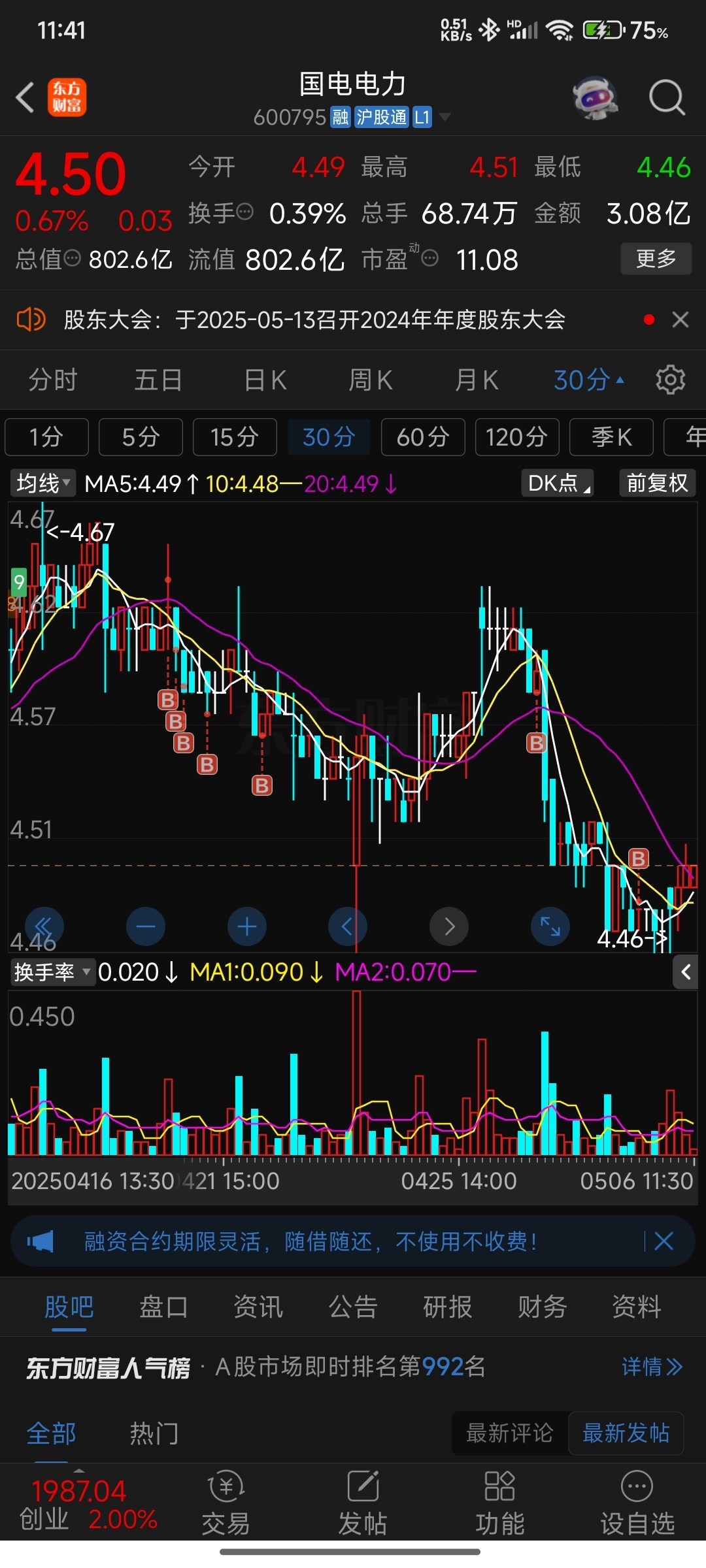Tap the search magnifier icon

pos(667,98)
